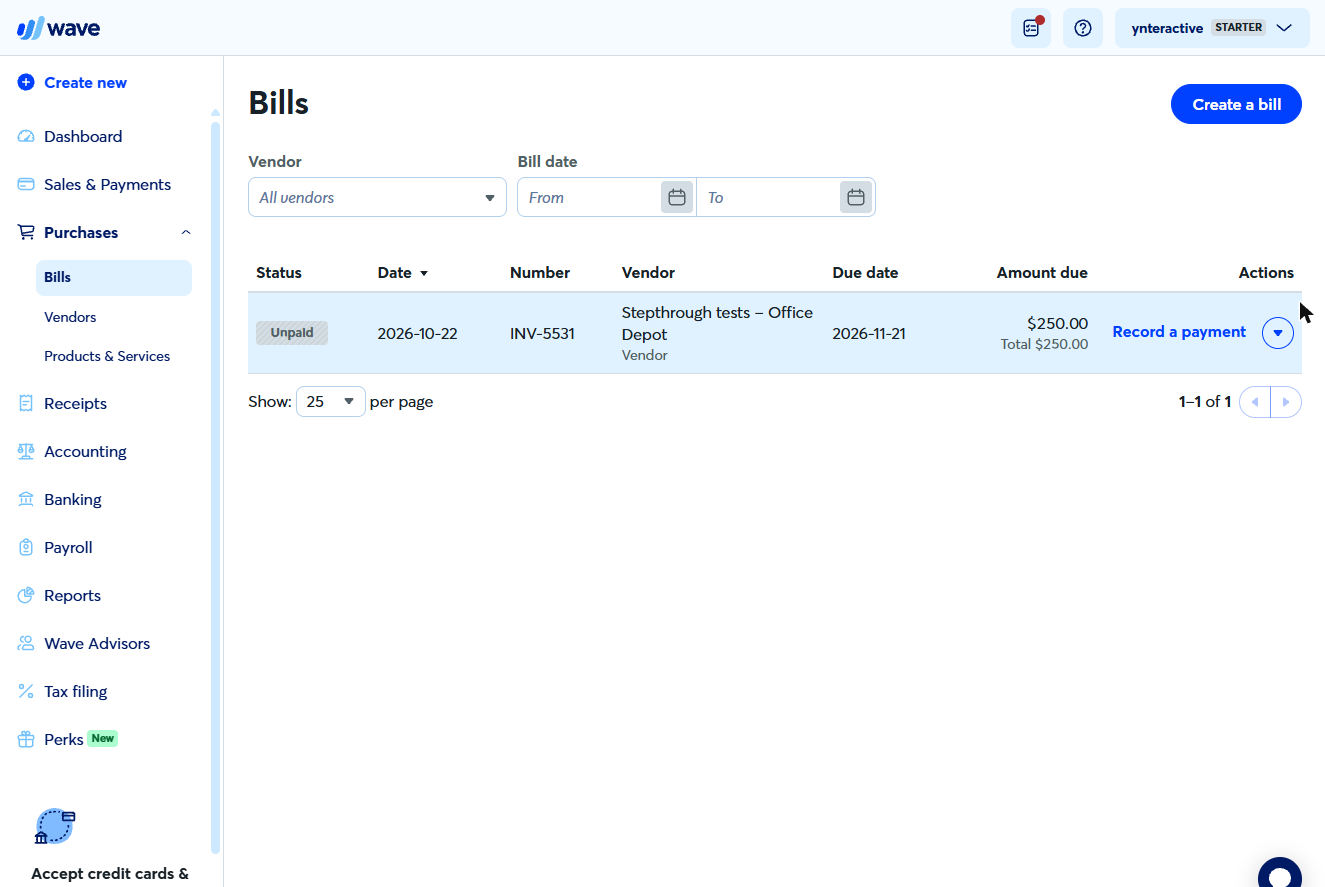Open the From date calendar picker
Viewport: 1325px width, 887px height.
click(x=677, y=198)
